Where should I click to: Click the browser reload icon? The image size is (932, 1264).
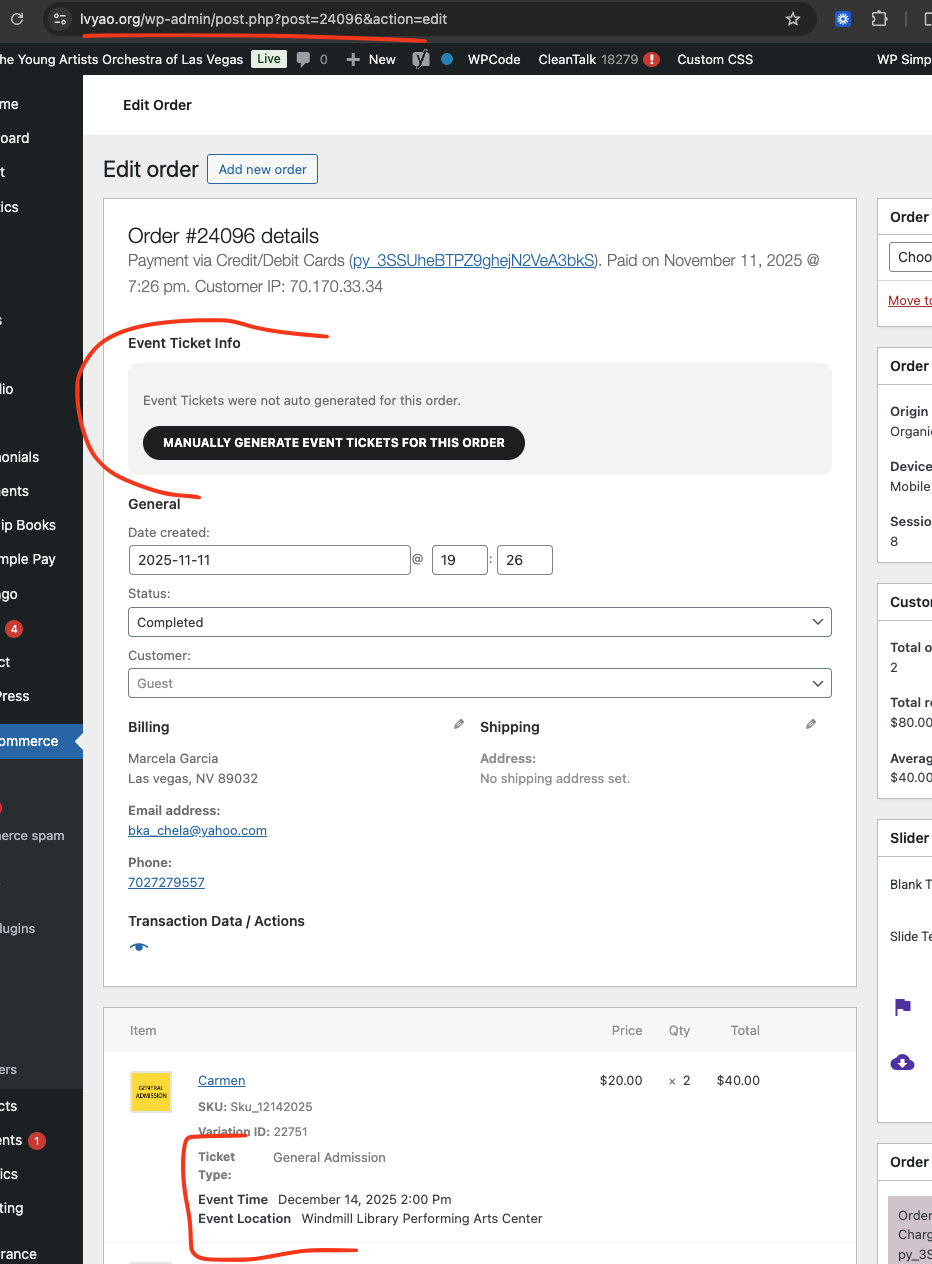pyautogui.click(x=17, y=19)
